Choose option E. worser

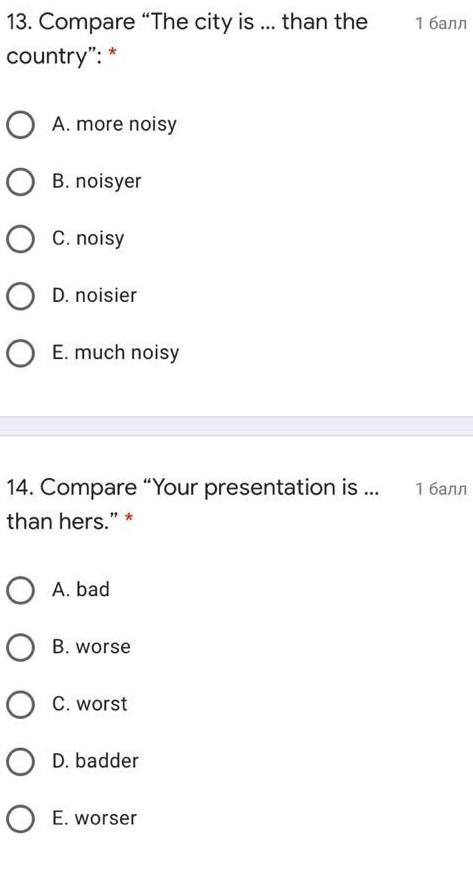coord(21,819)
